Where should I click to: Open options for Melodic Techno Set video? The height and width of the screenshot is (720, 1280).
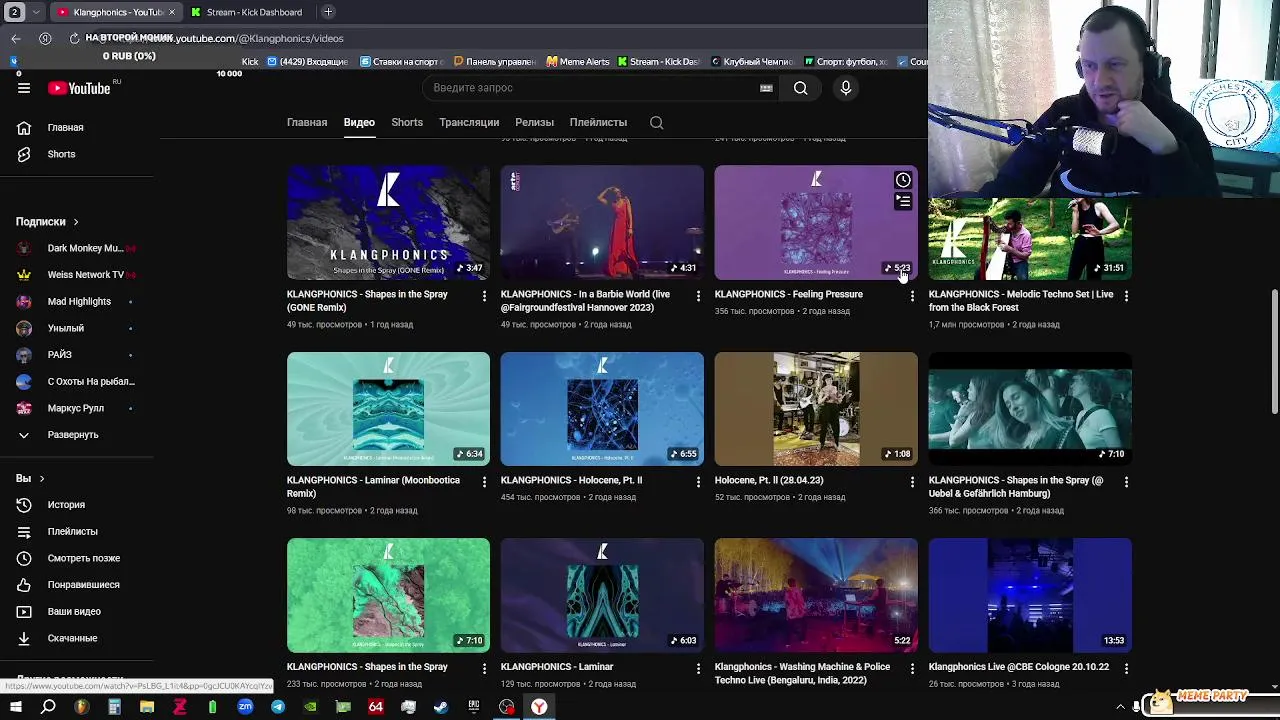[1126, 296]
